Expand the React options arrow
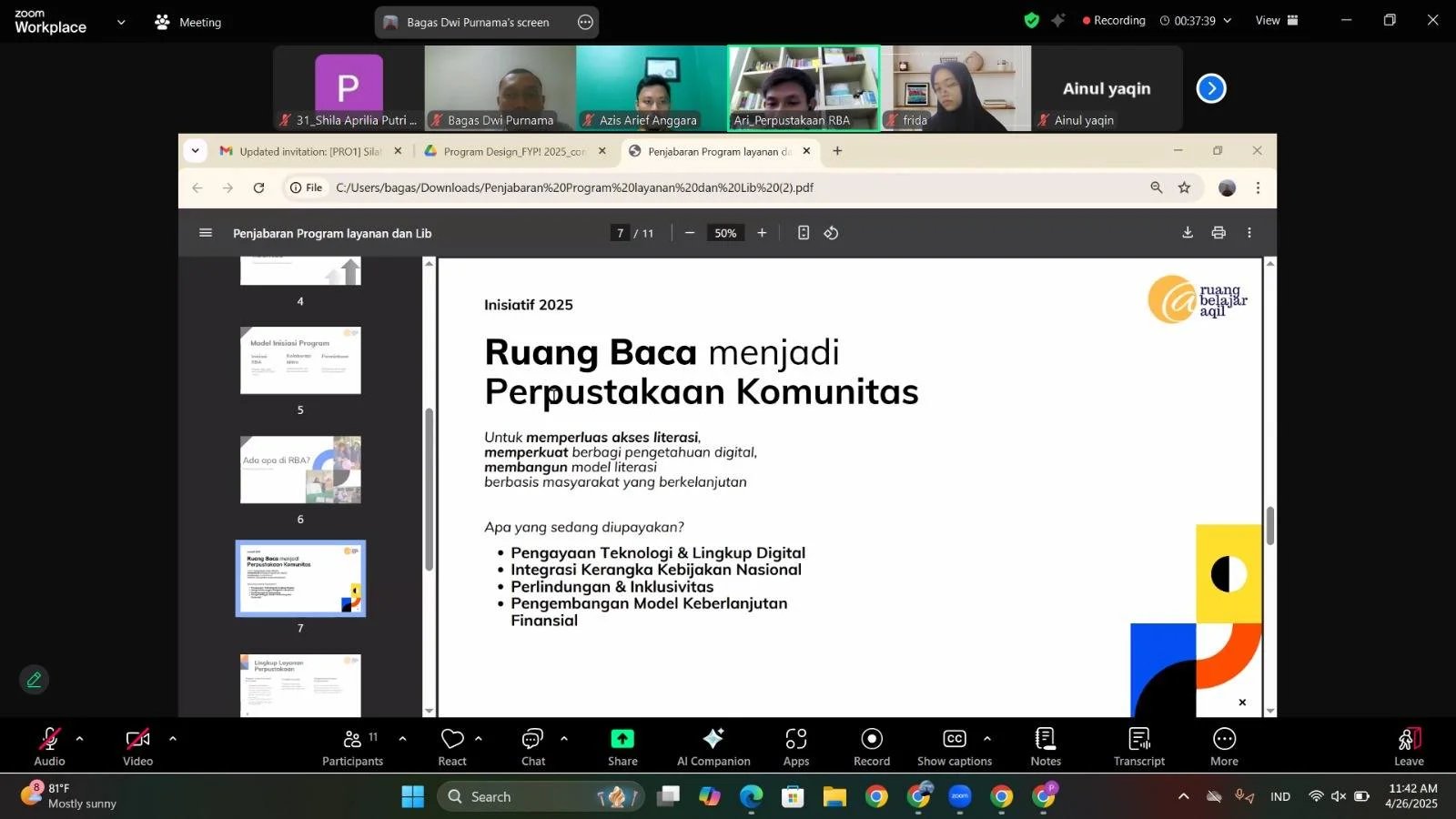The width and height of the screenshot is (1456, 819). 479,739
